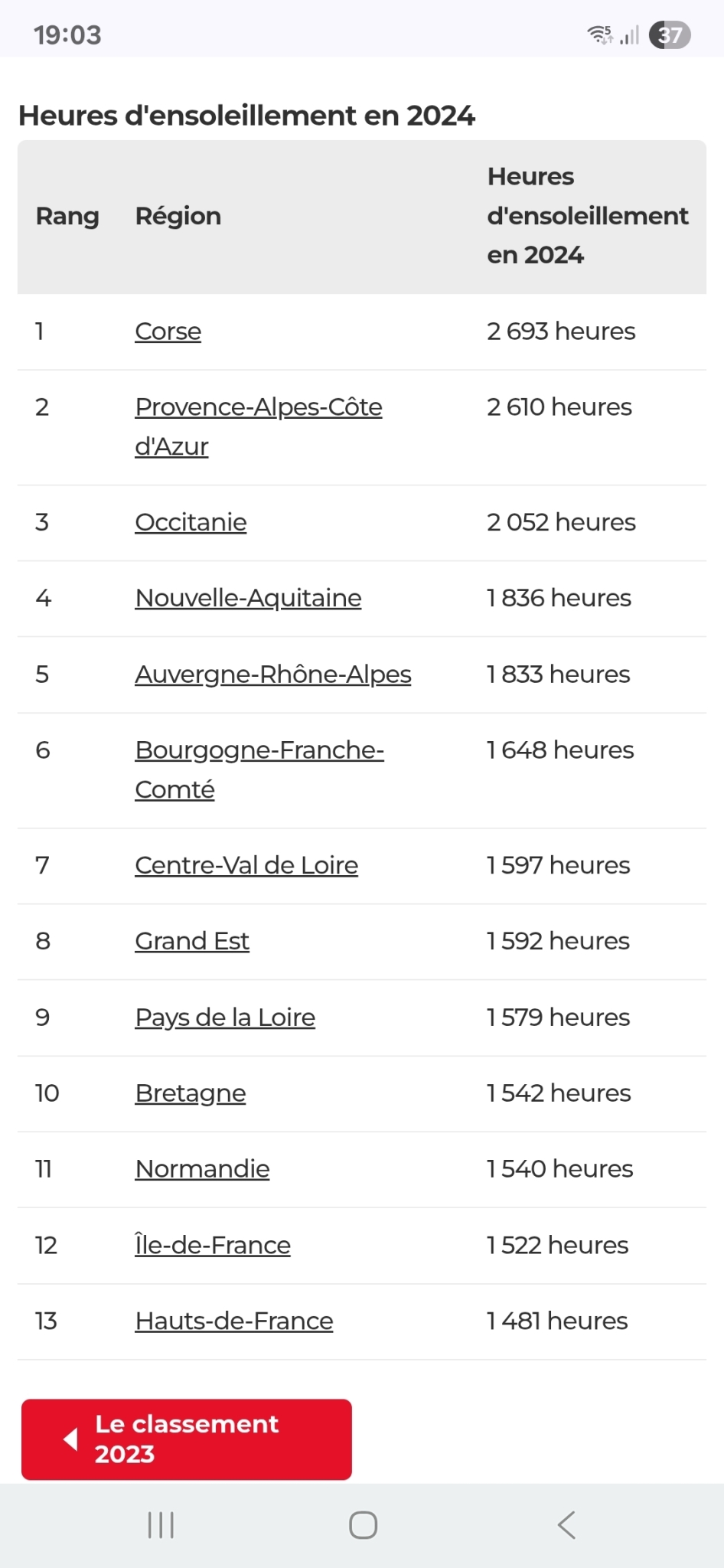This screenshot has width=724, height=1568.
Task: Follow the Occitanie link
Action: (191, 522)
